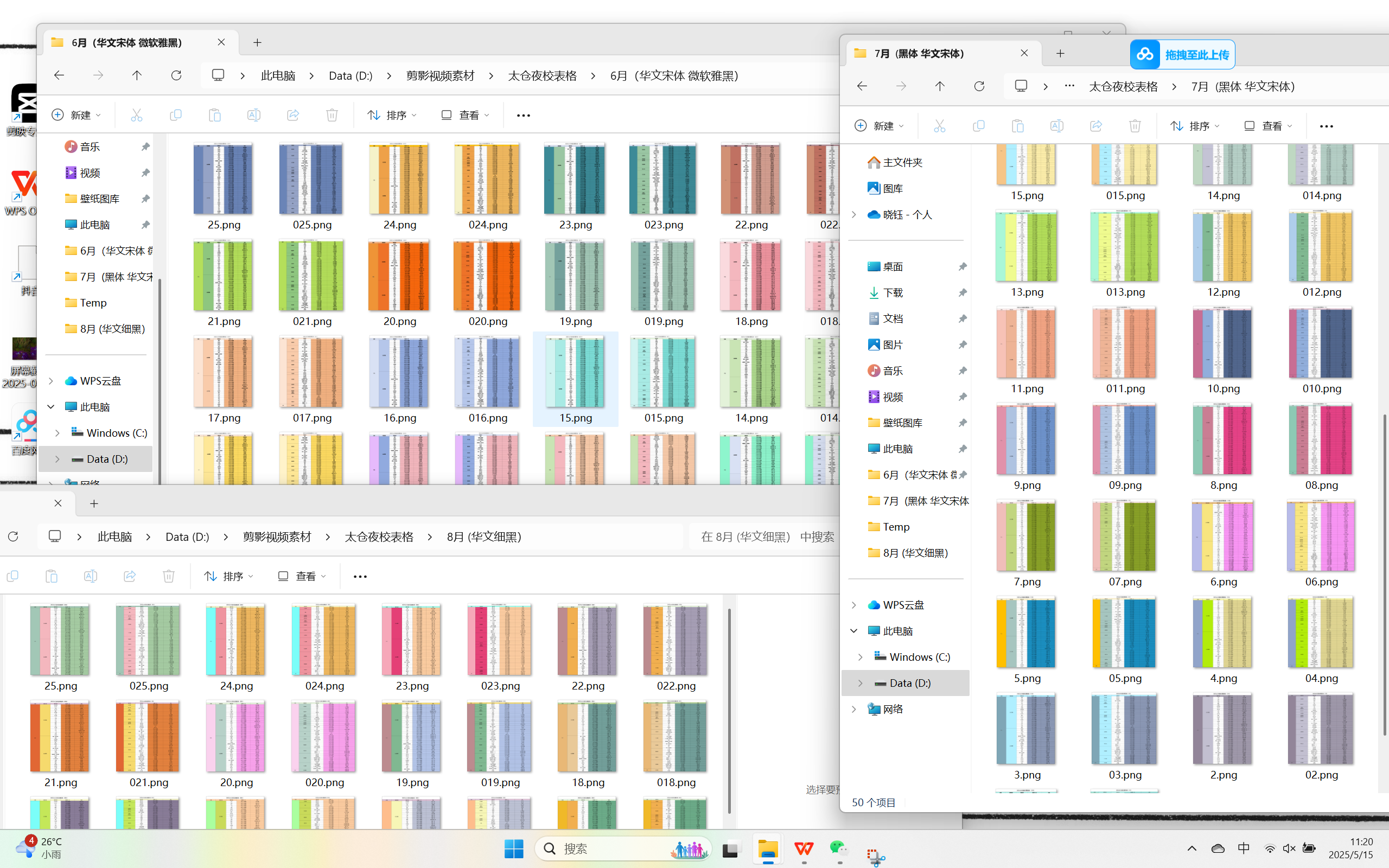1389x868 pixels.
Task: Click the rename icon in 7月 window toolbar
Action: (1057, 126)
